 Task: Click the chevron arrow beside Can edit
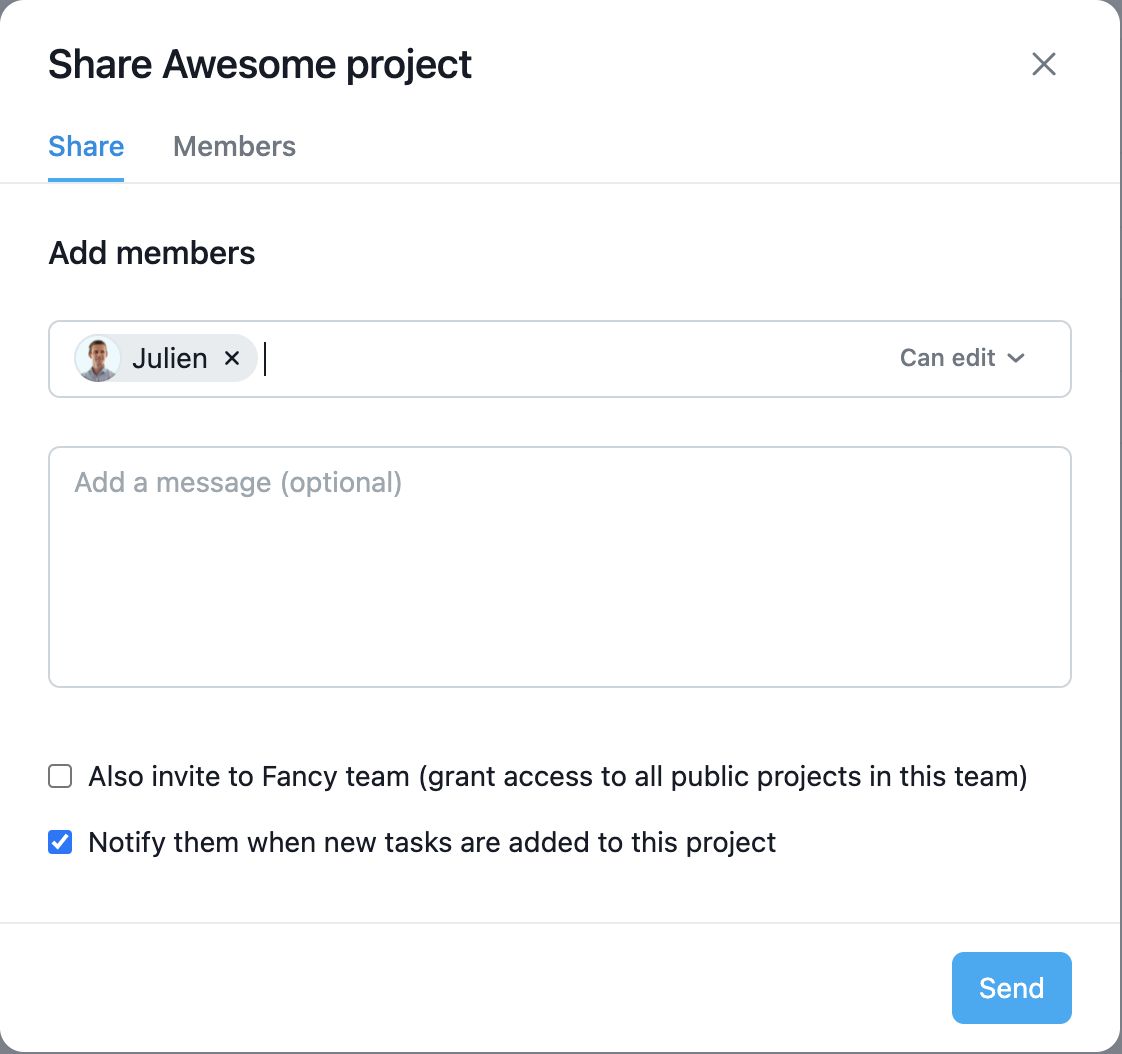1017,358
